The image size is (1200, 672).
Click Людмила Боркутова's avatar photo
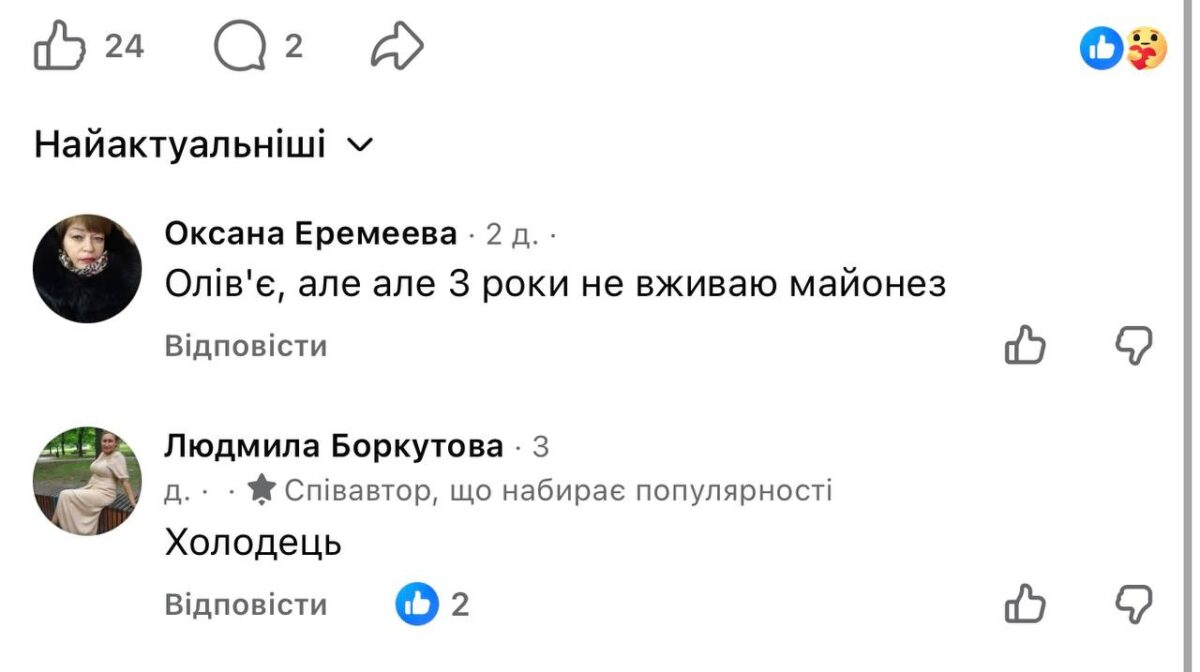(x=87, y=481)
